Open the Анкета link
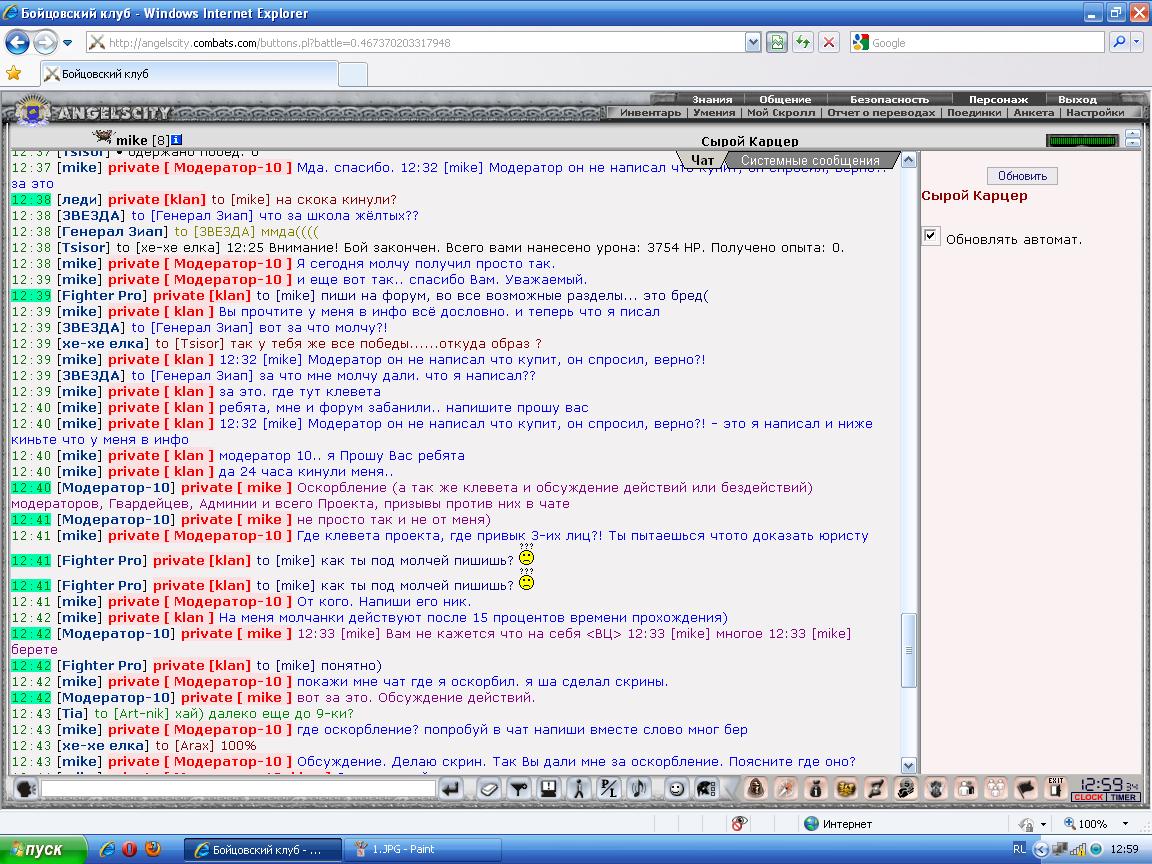The image size is (1152, 864). (x=1034, y=112)
